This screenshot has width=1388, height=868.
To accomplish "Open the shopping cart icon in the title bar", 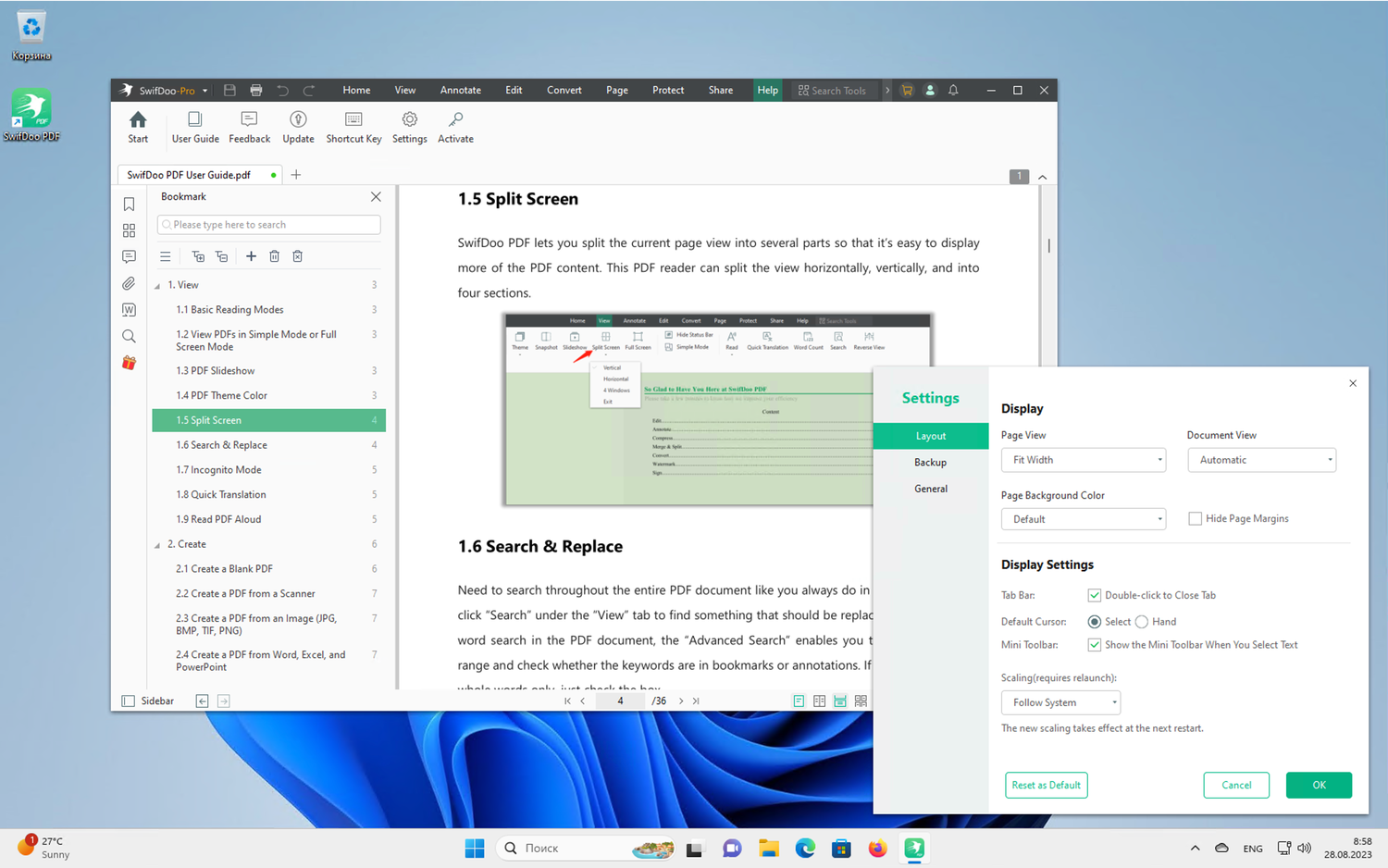I will [x=907, y=90].
